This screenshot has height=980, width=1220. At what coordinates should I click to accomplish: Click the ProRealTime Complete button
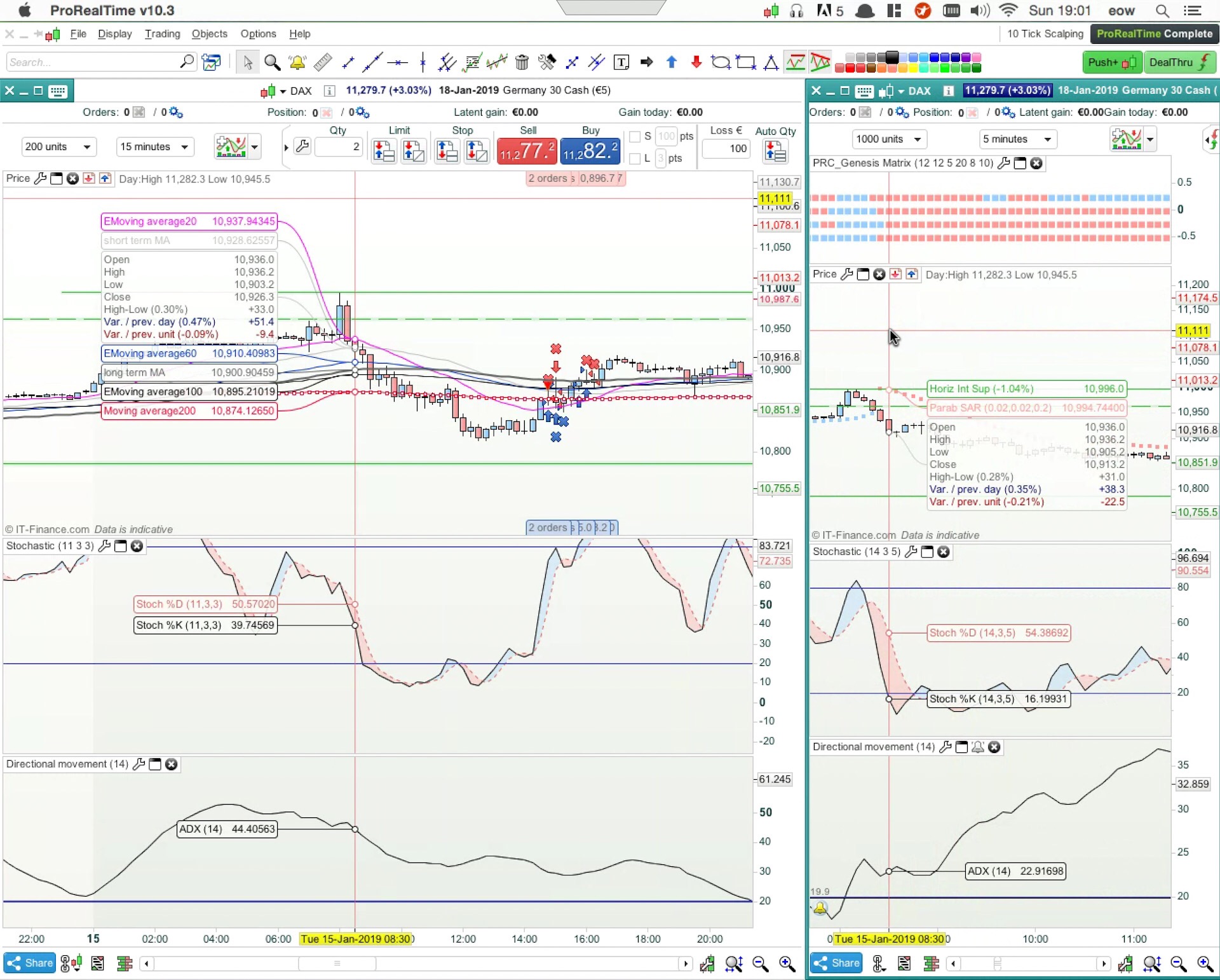point(1155,34)
